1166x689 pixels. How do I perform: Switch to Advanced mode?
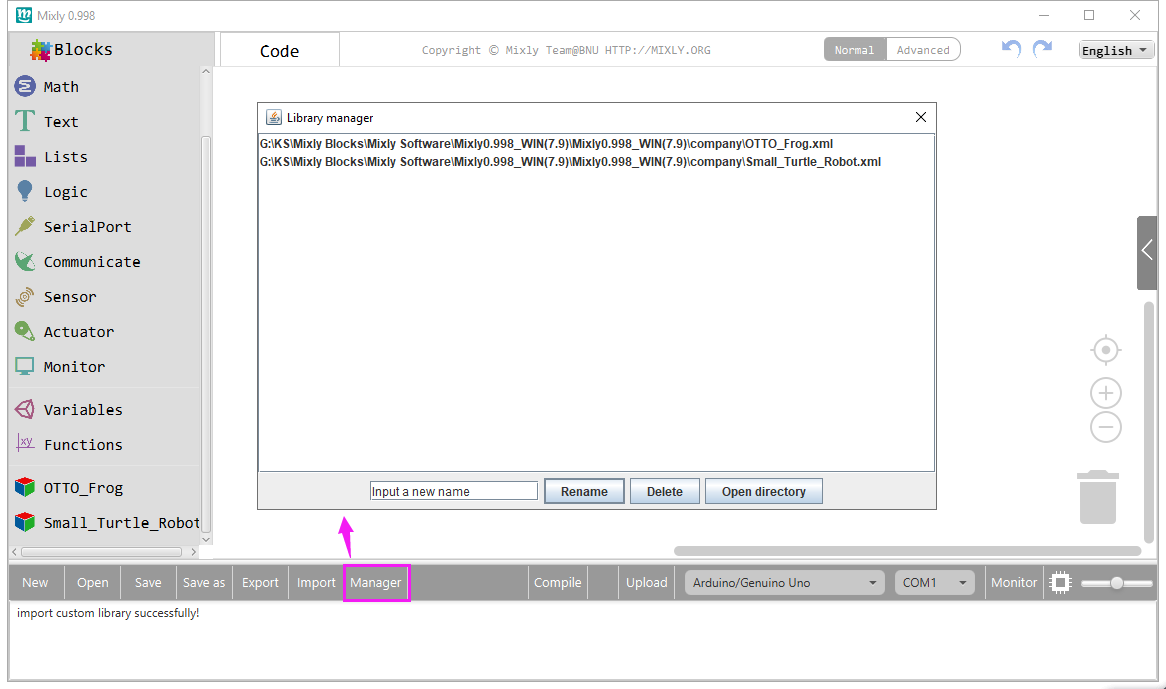pos(923,50)
